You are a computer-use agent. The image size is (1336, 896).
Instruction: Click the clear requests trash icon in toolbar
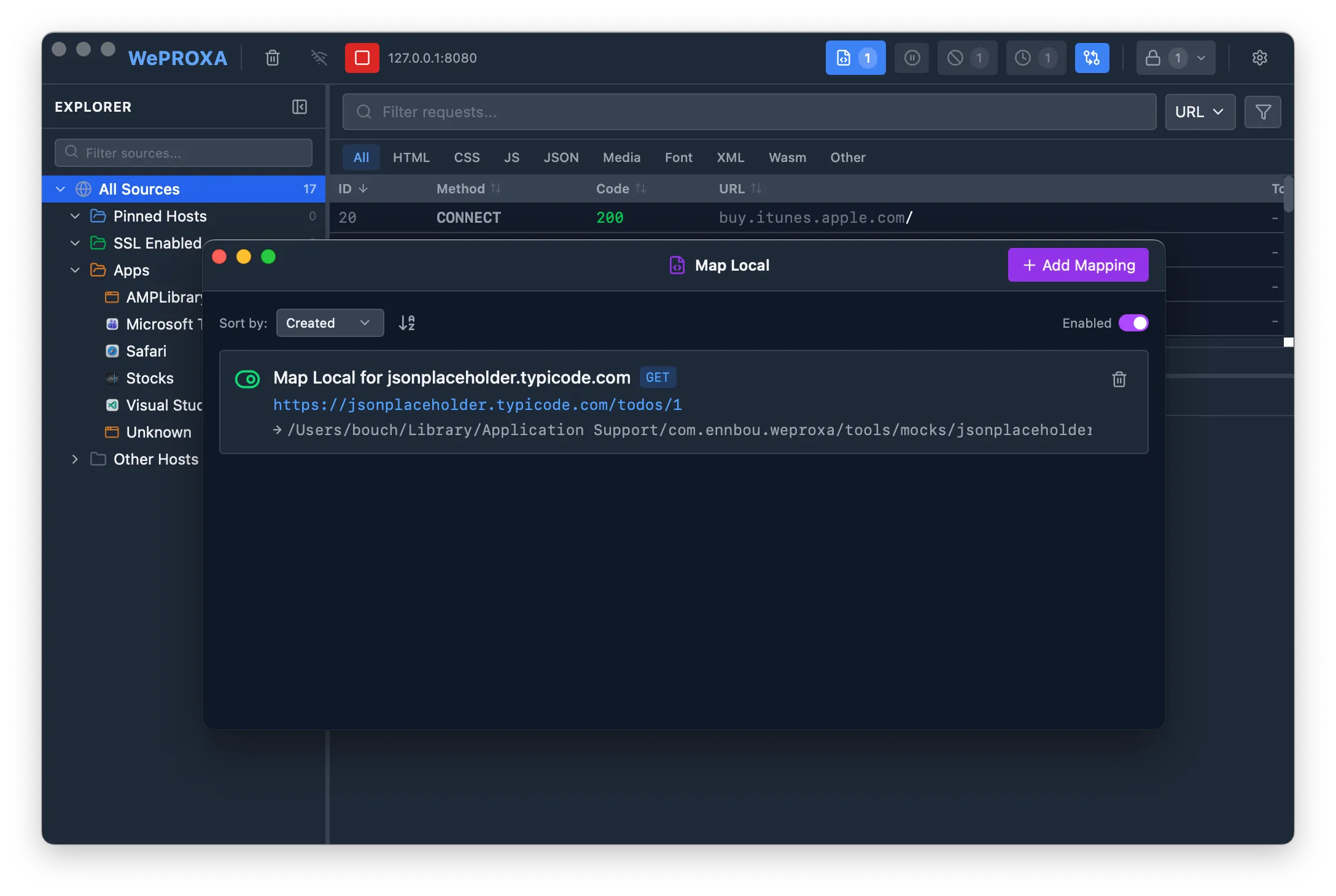pos(273,58)
